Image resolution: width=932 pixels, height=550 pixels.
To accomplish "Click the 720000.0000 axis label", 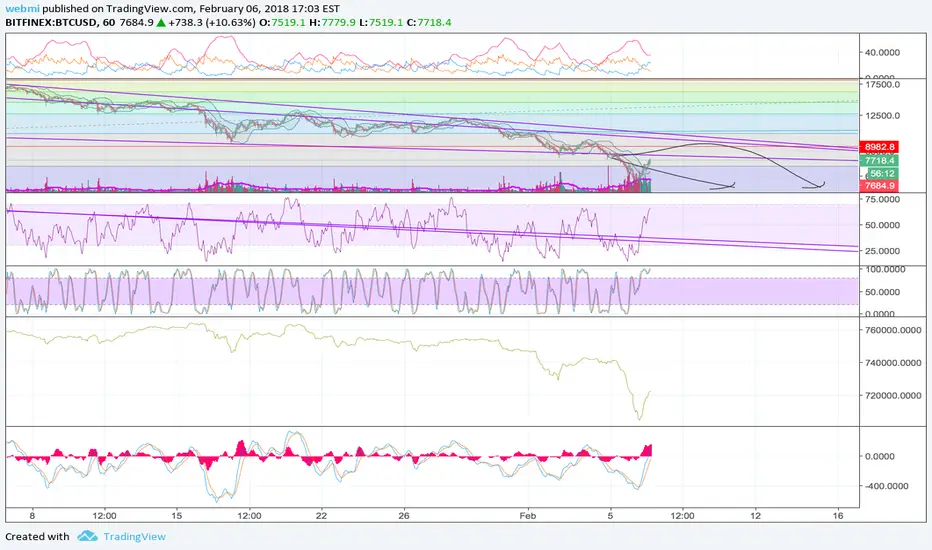I will 893,395.
